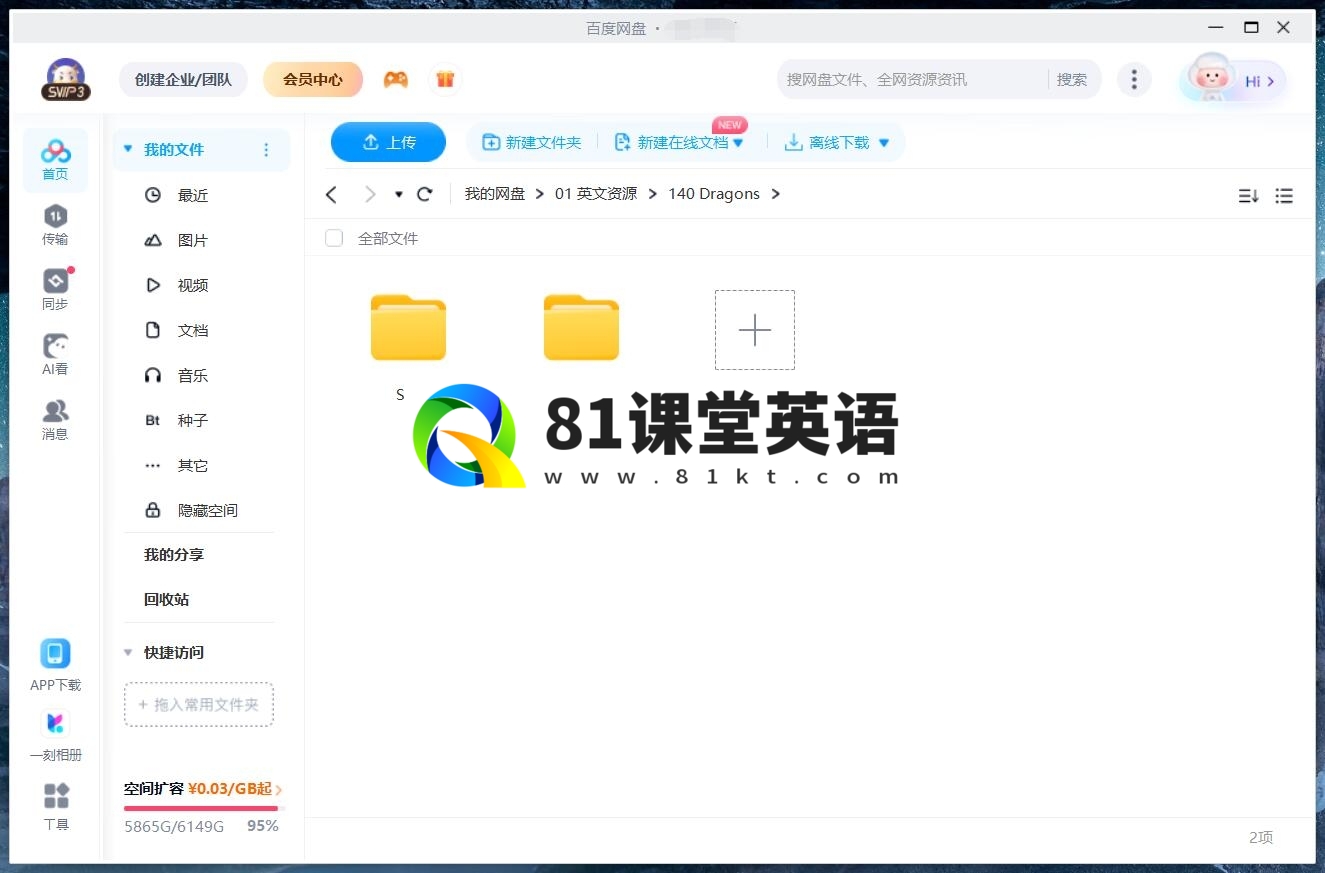Expand chevron after 01 英文资源 breadcrumb

point(653,194)
